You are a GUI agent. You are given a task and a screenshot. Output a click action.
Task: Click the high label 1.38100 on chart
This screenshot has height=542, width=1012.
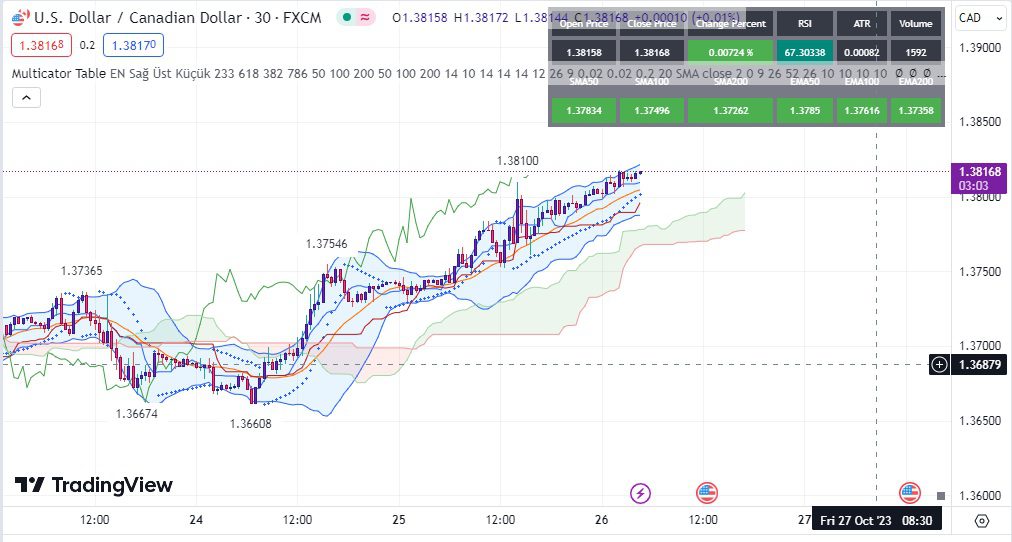[518, 161]
